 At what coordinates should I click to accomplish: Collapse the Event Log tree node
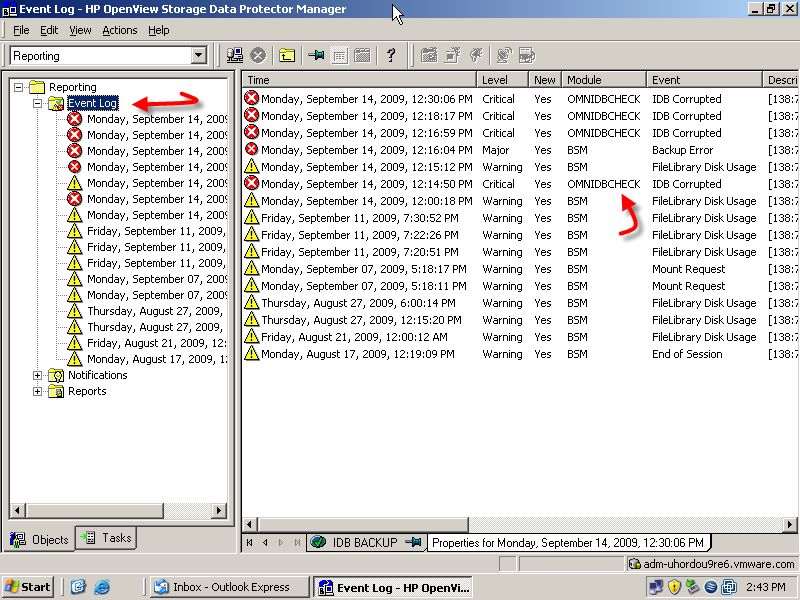(37, 103)
